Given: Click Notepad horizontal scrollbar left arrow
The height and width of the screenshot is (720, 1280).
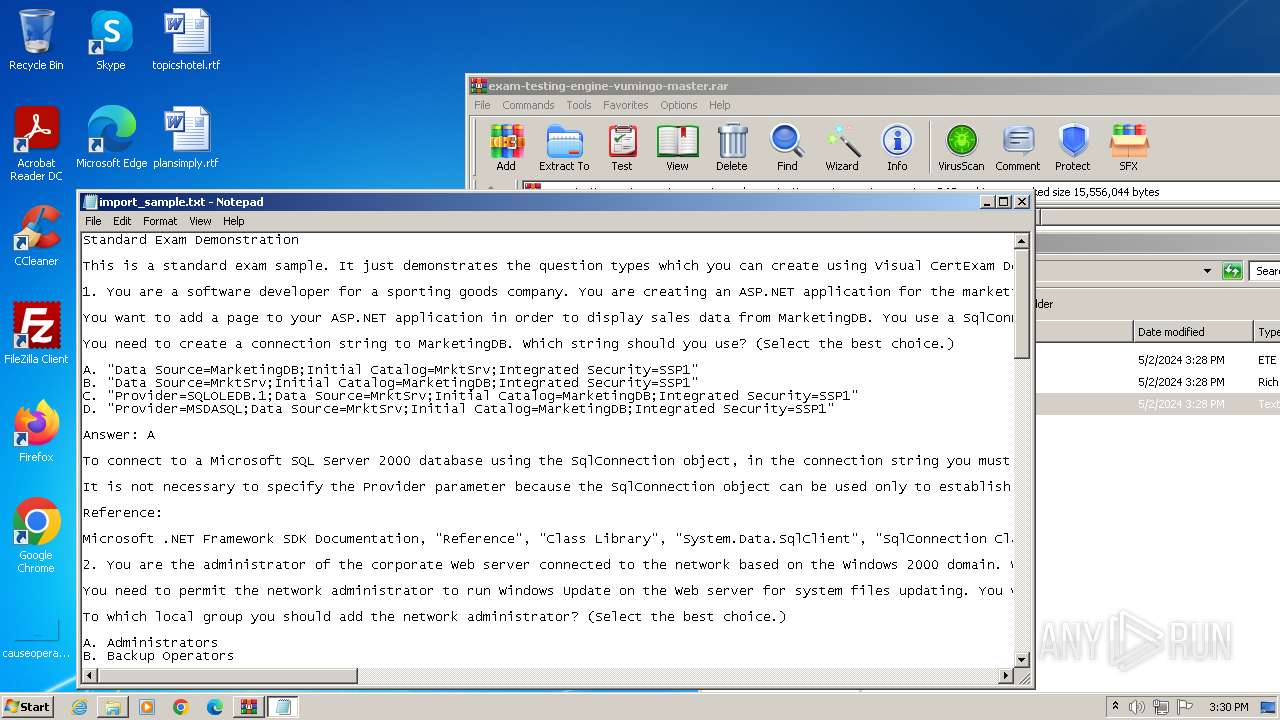Looking at the screenshot, I should 90,676.
